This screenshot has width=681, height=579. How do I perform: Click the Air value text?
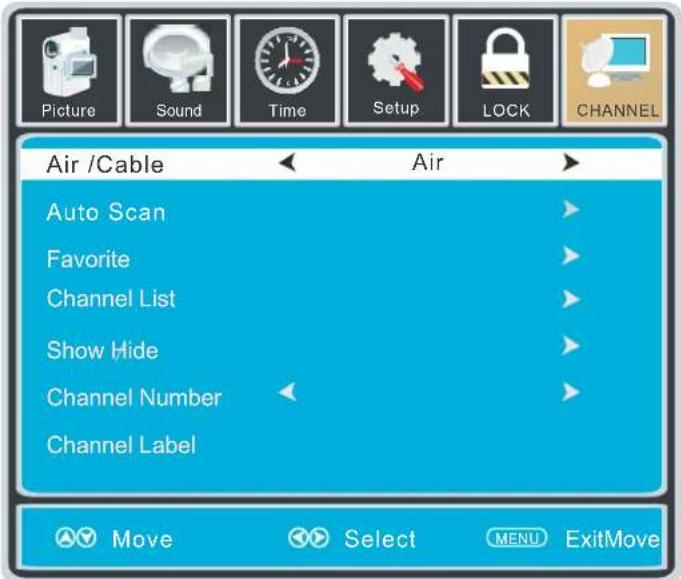428,162
